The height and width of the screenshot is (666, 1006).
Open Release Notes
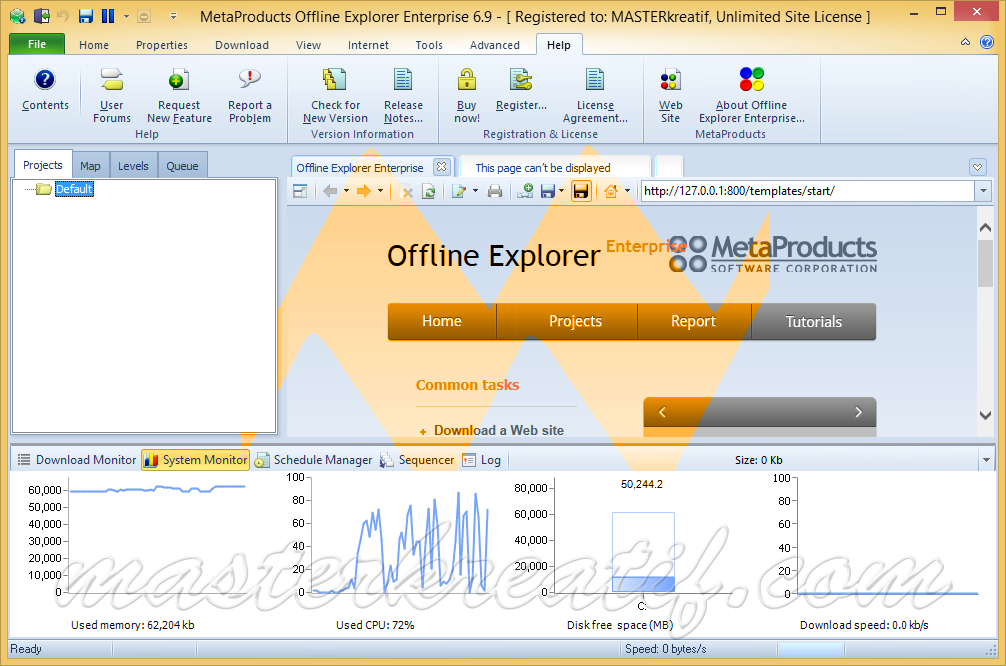[x=403, y=95]
